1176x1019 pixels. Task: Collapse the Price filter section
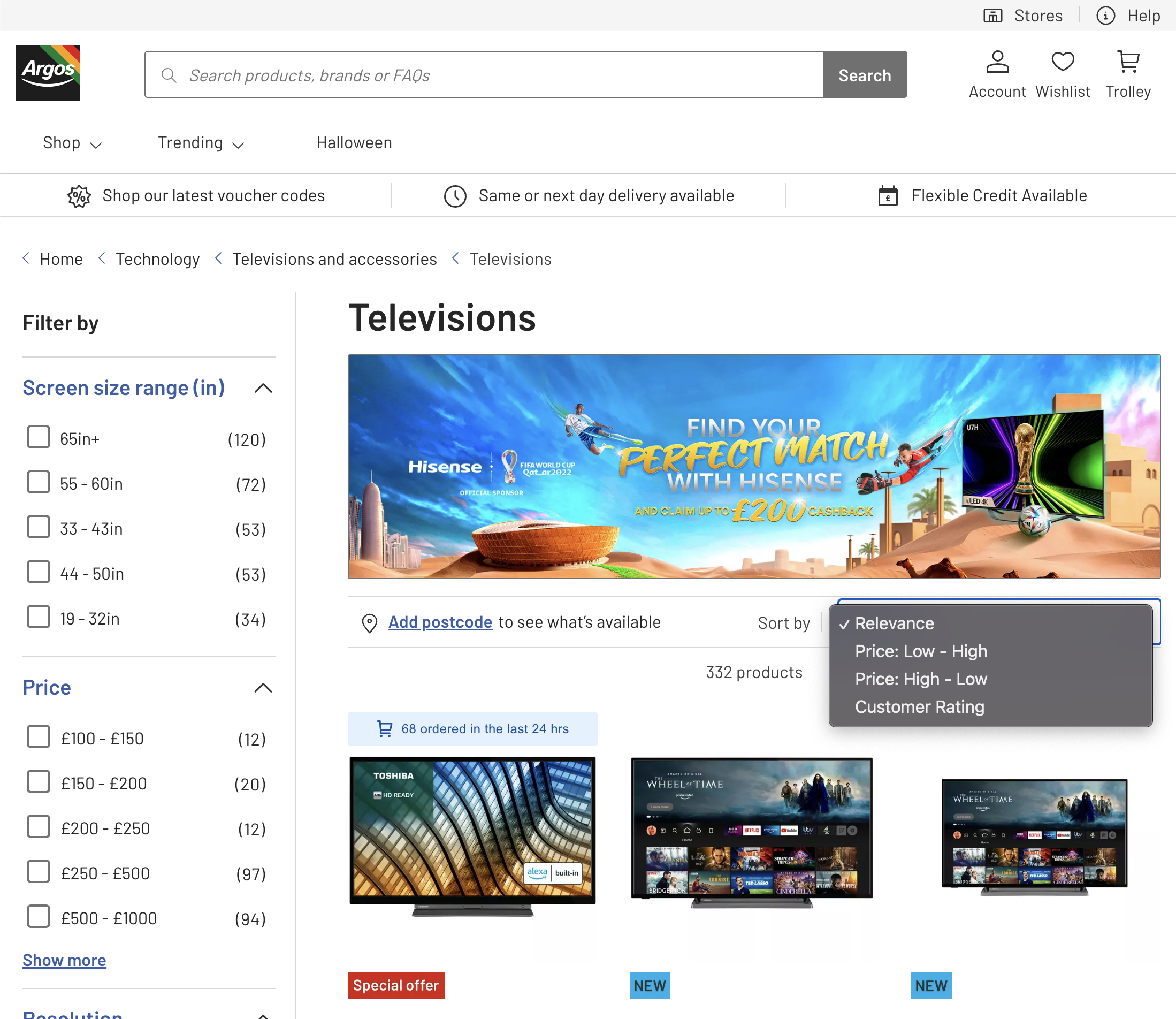[x=263, y=688]
